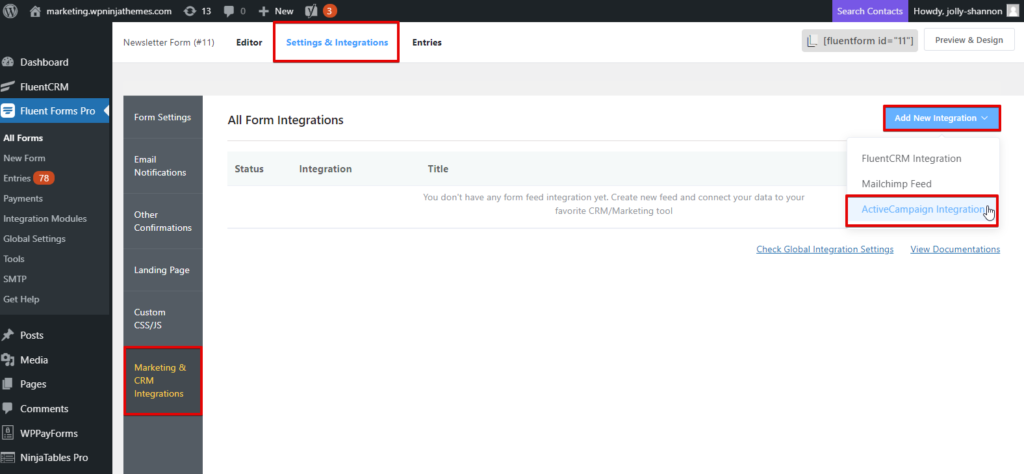1024x474 pixels.
Task: Click the Newsletter Form (#11) title
Action: (168, 42)
